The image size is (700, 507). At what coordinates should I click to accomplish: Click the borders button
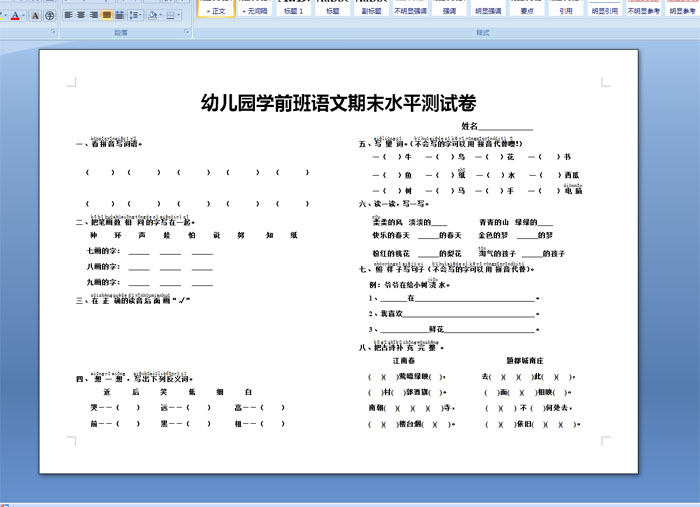click(170, 15)
